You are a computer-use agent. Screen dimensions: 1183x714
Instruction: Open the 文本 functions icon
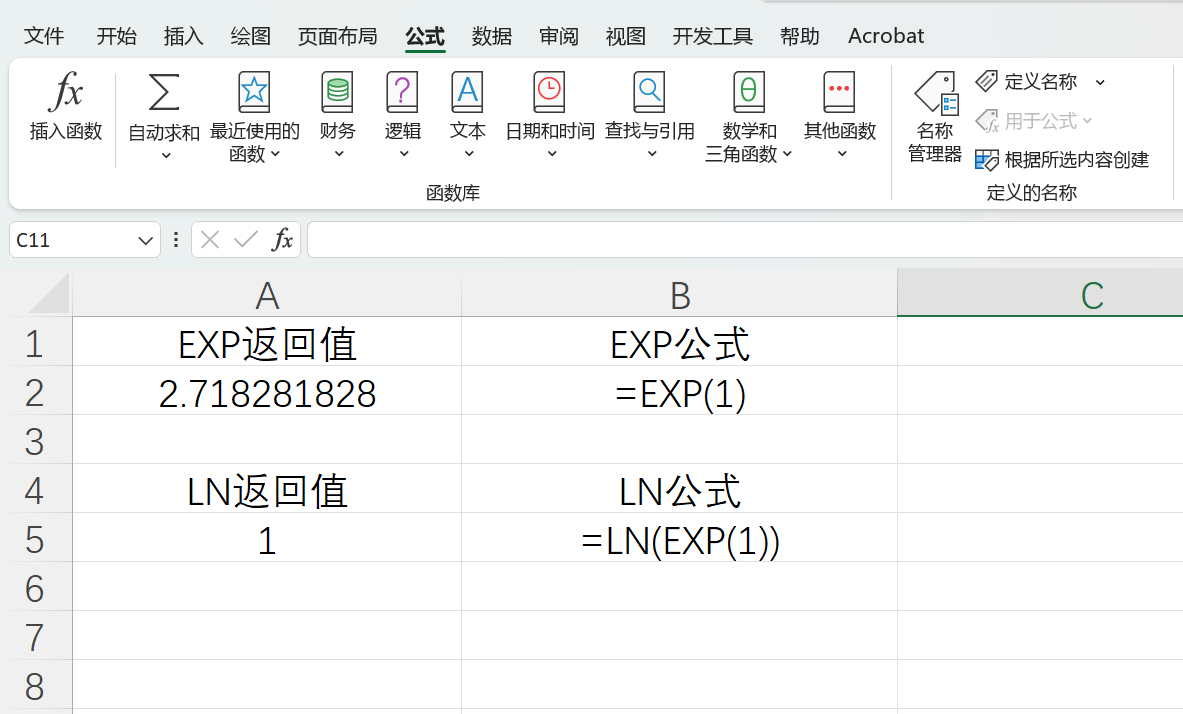[467, 92]
